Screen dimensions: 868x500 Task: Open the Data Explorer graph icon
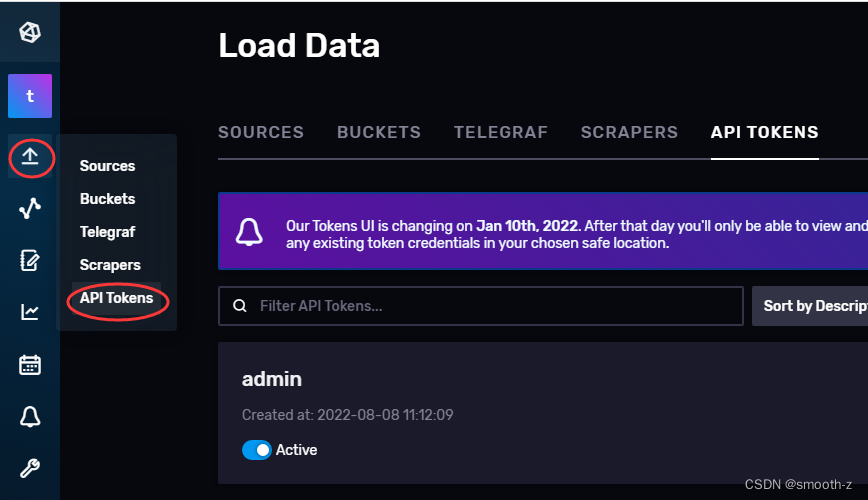[30, 208]
